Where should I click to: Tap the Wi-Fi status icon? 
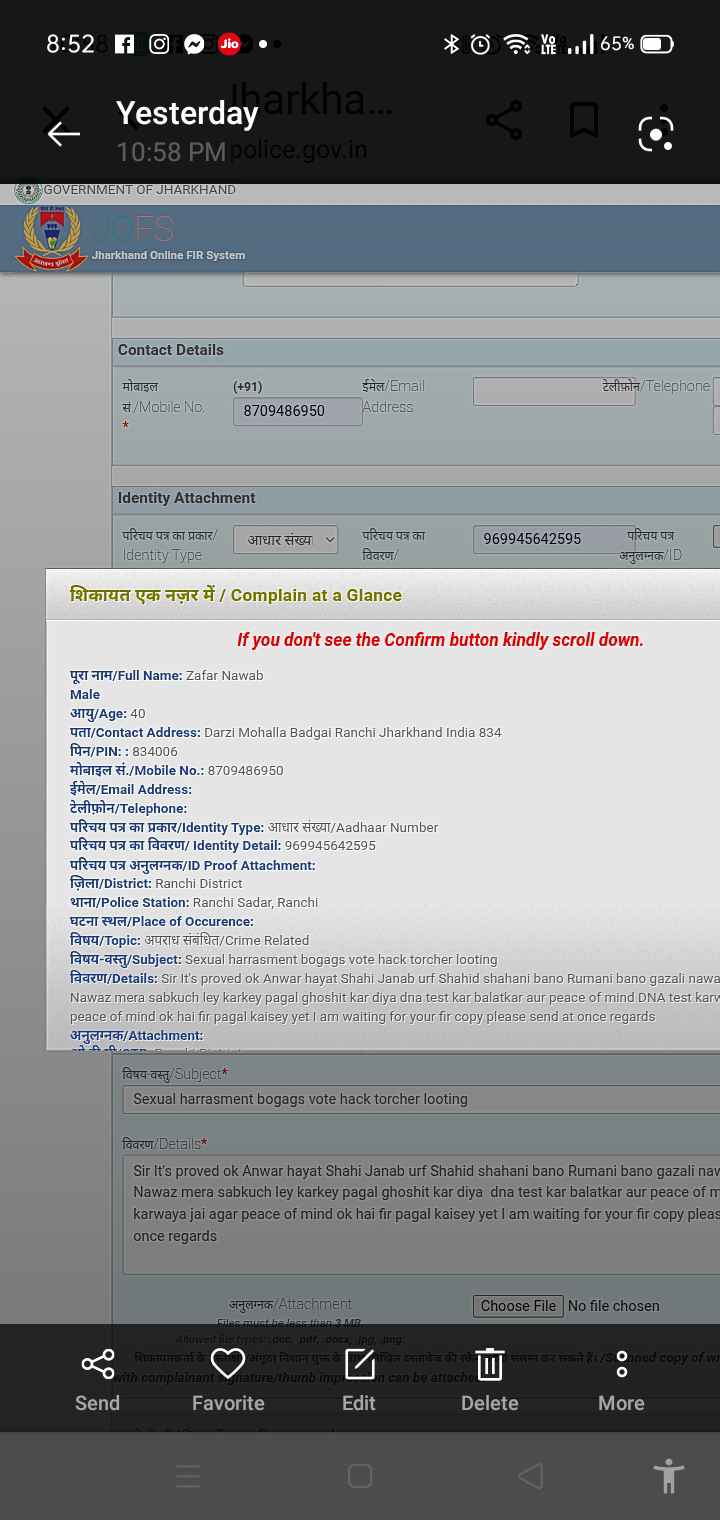click(x=516, y=44)
